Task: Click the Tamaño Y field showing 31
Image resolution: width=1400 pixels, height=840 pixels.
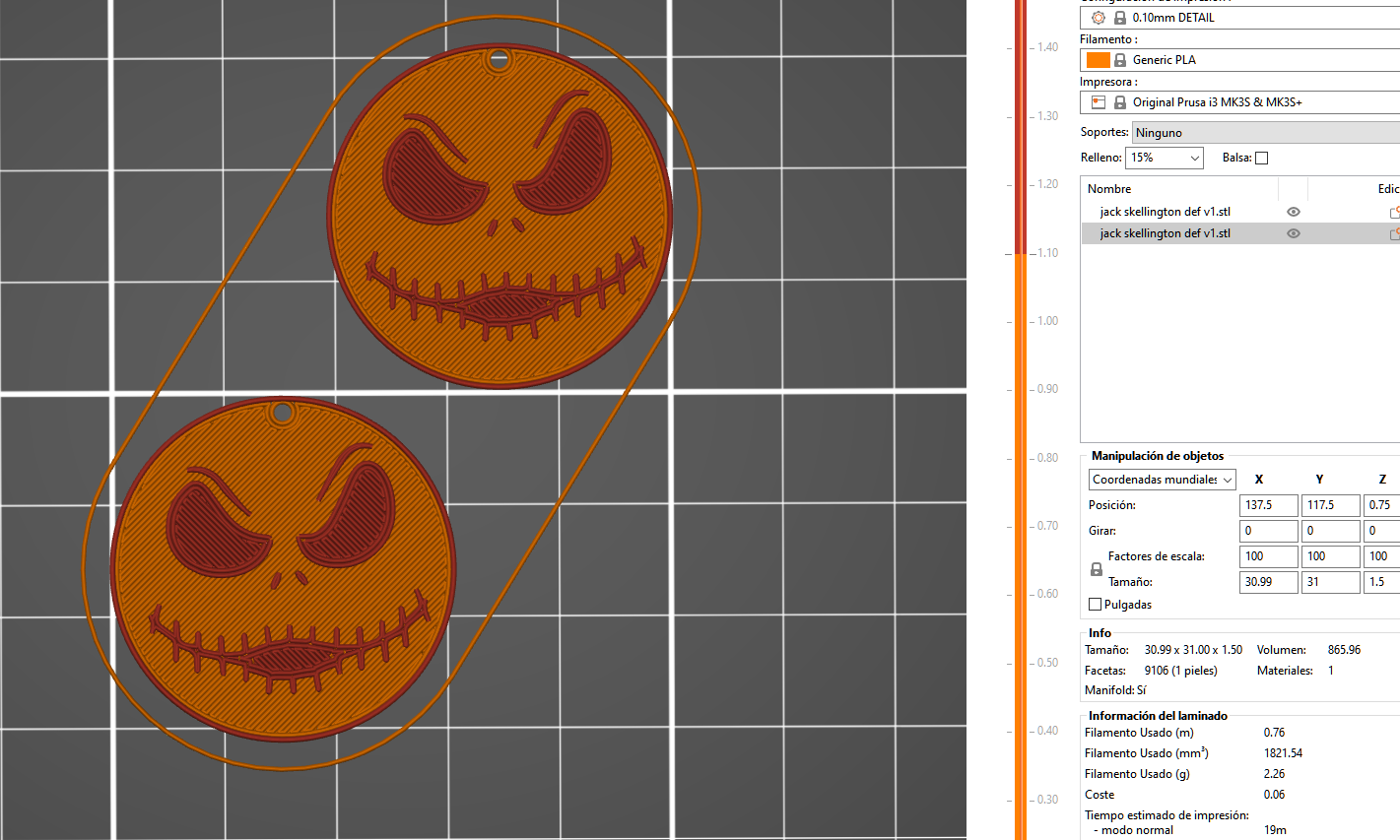Action: pos(1330,582)
